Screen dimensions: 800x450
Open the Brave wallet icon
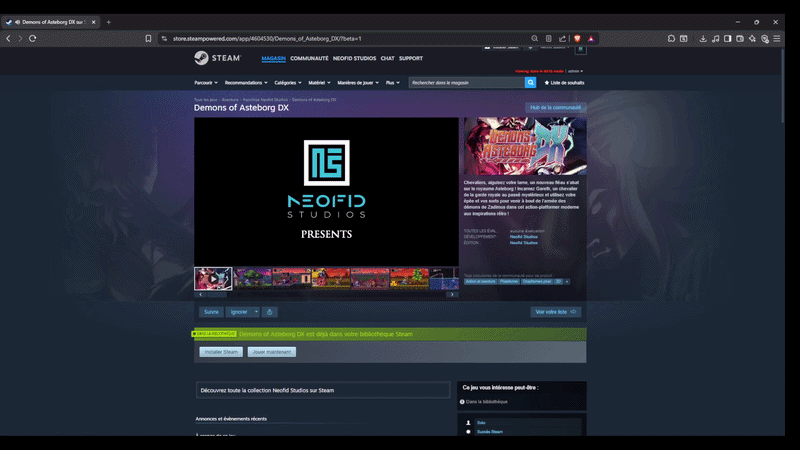(x=740, y=38)
